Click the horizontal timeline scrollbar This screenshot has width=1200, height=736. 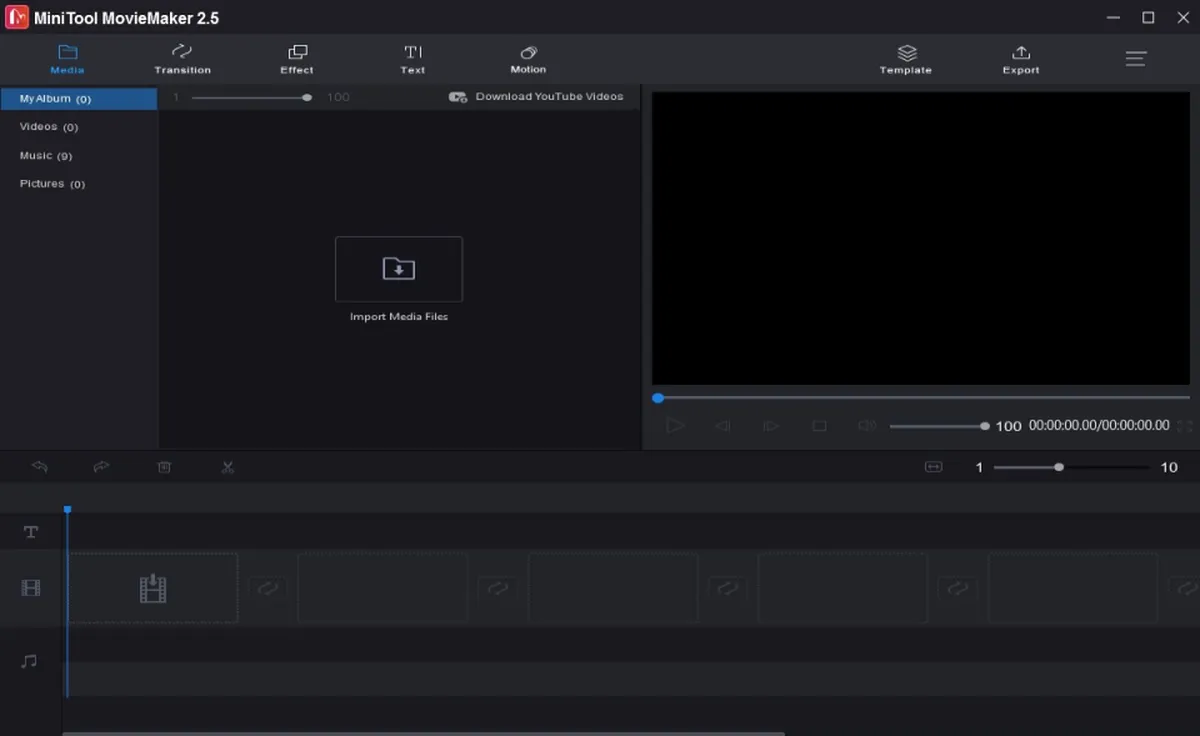pyautogui.click(x=424, y=733)
